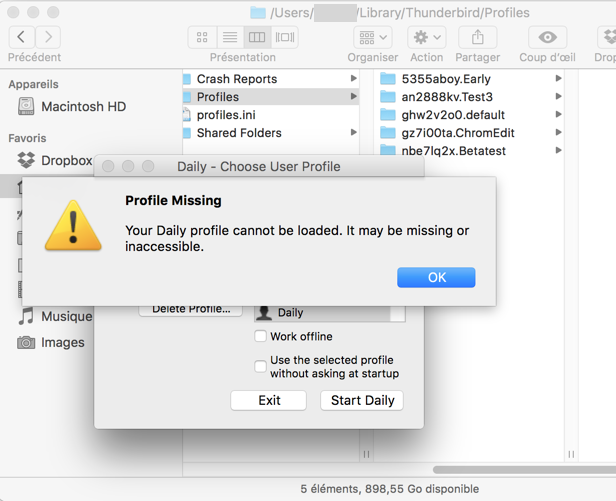Select the Crash Reports folder
This screenshot has height=501, width=616.
point(271,79)
